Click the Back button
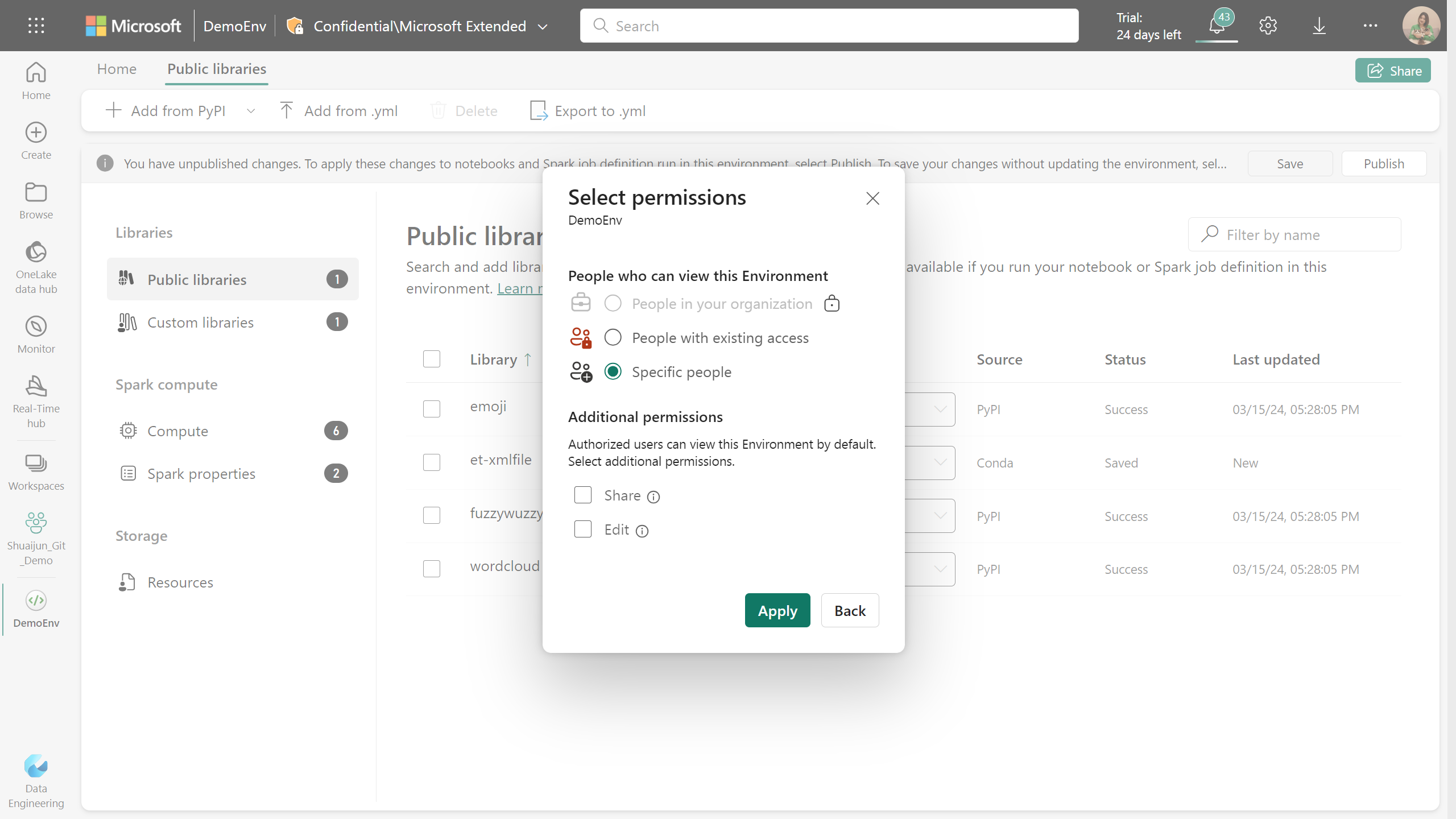The width and height of the screenshot is (1456, 819). pos(850,610)
